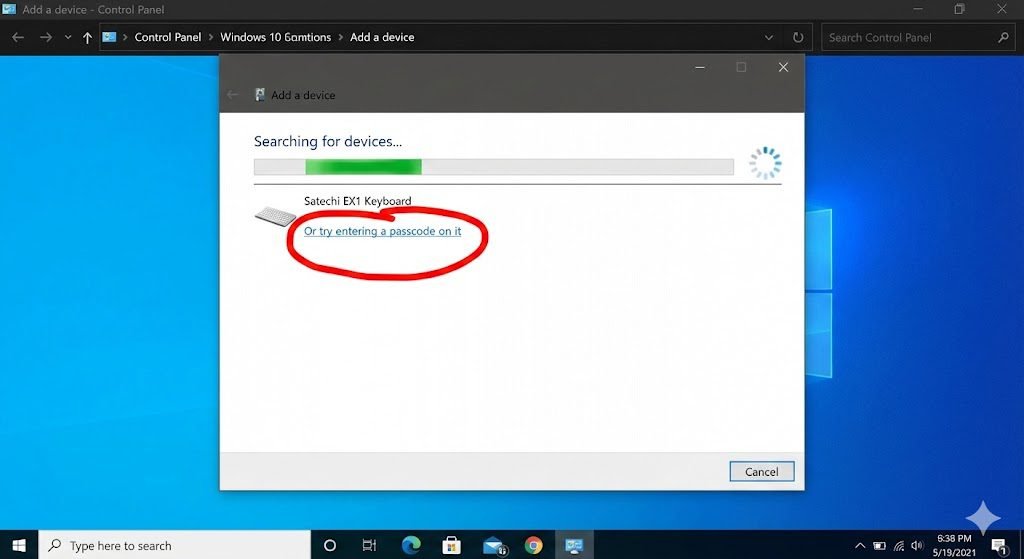Click the Search Control Panel field
This screenshot has width=1024, height=559.
pos(918,37)
